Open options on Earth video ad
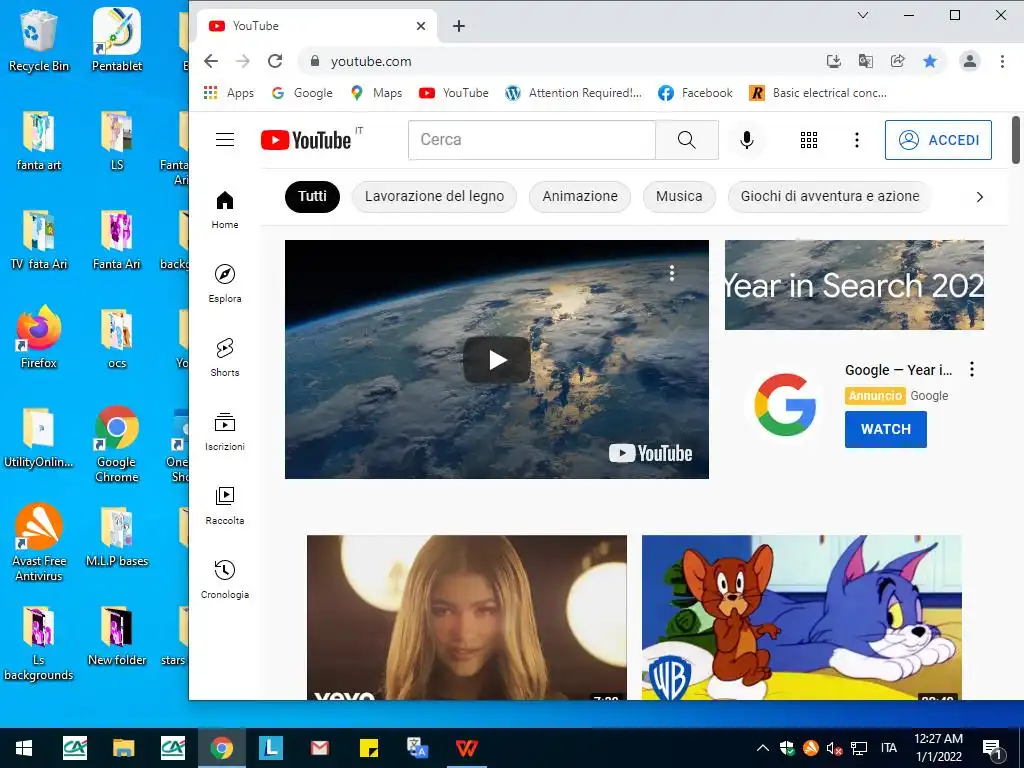The height and width of the screenshot is (768, 1024). point(671,273)
